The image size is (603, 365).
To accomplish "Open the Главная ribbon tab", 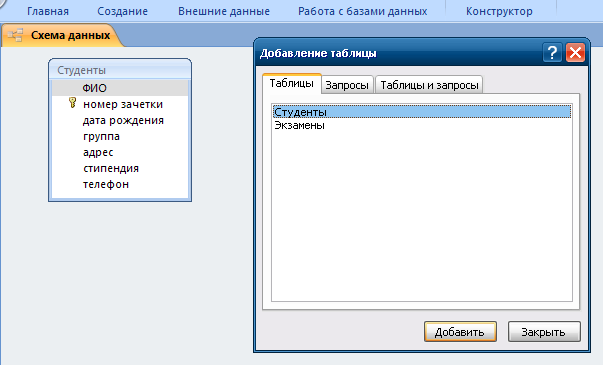I will pos(48,11).
